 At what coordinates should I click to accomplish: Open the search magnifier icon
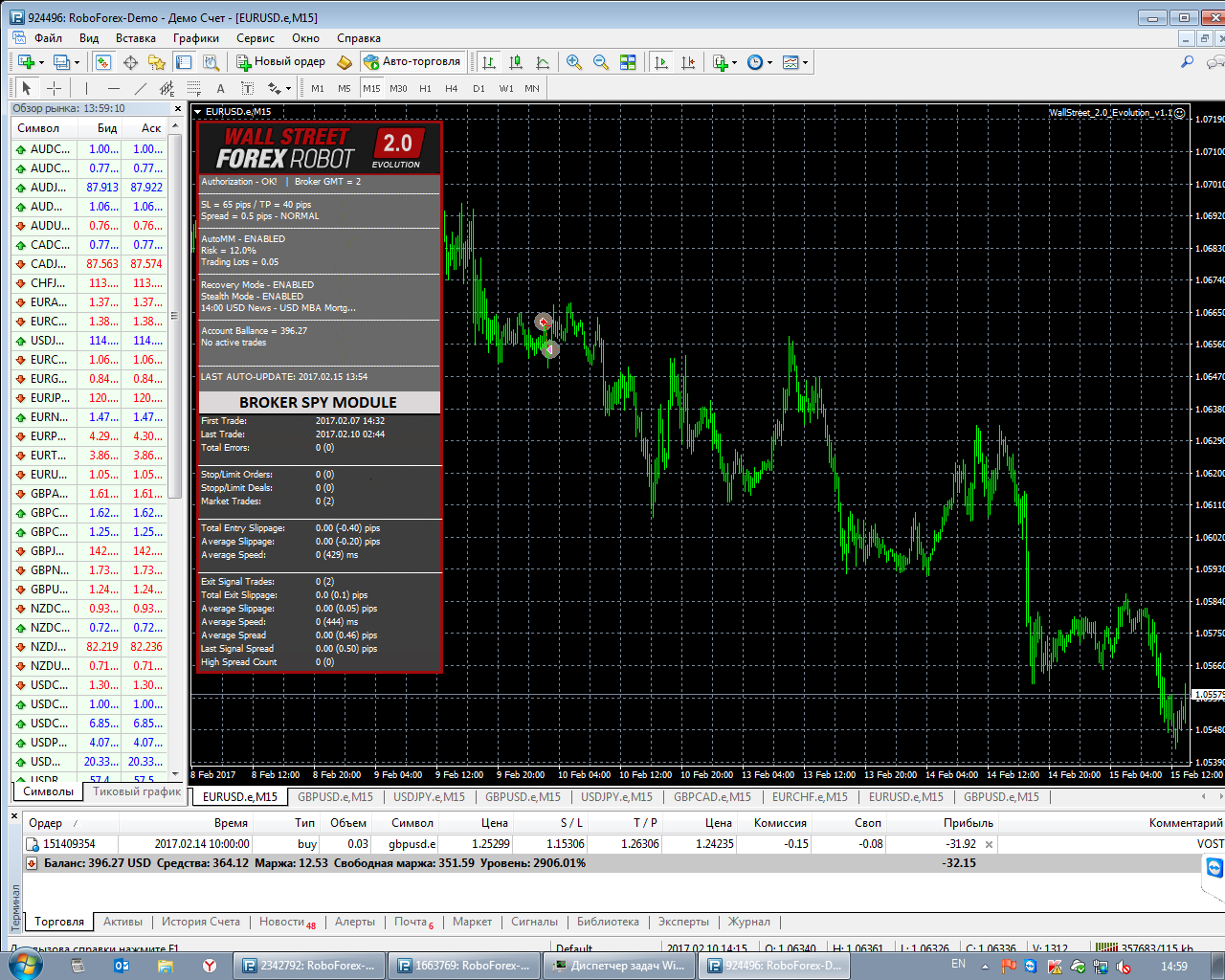click(x=1187, y=62)
